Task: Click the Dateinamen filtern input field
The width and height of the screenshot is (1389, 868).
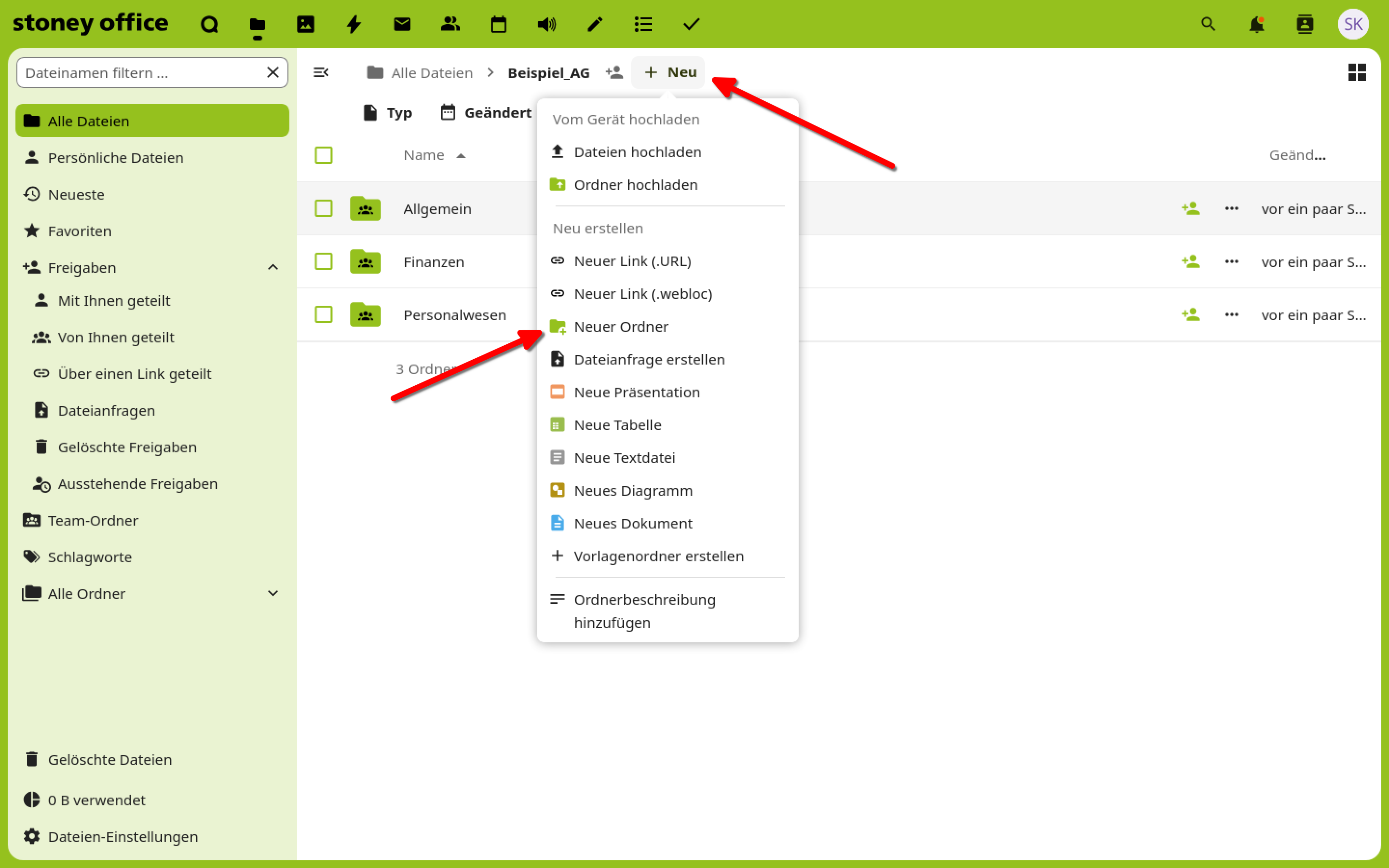Action: pos(141,73)
